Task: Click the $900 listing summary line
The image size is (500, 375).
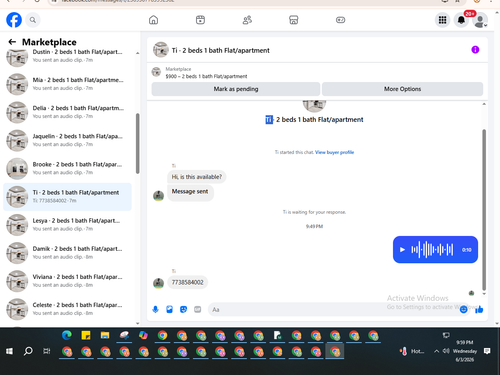Action: click(206, 76)
